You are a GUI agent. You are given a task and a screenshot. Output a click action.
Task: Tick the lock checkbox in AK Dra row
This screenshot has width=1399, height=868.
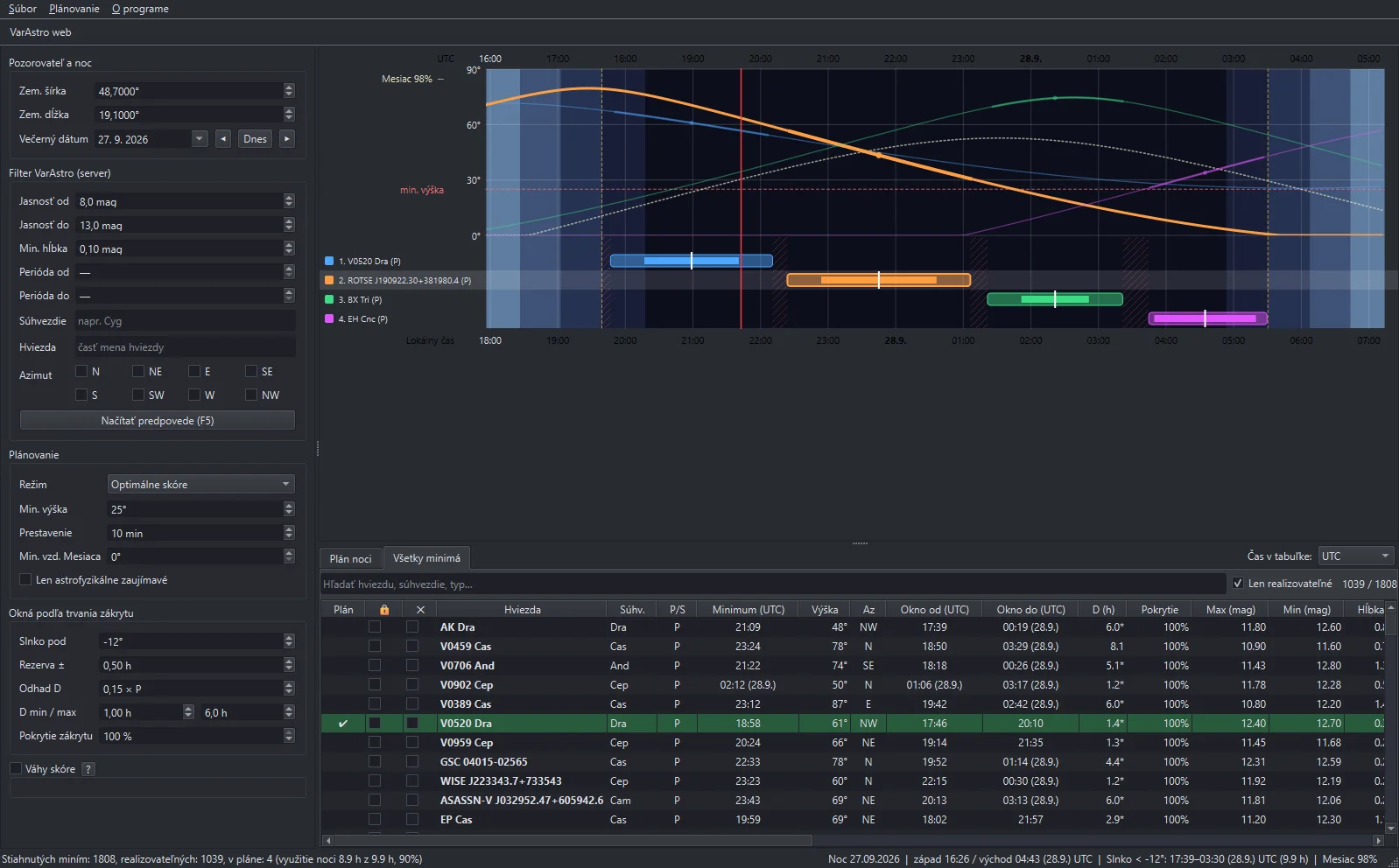click(x=375, y=627)
